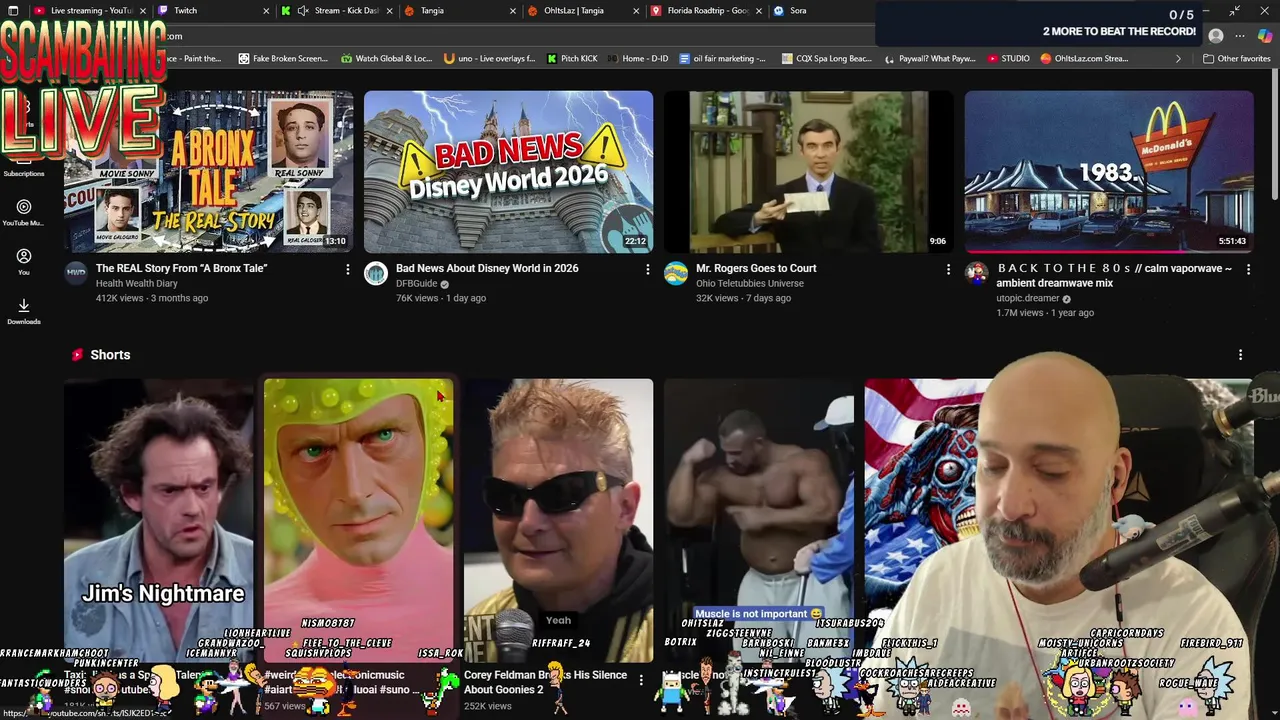Open Home - D-ID bookmark
This screenshot has height=720, width=1280.
tap(638, 58)
